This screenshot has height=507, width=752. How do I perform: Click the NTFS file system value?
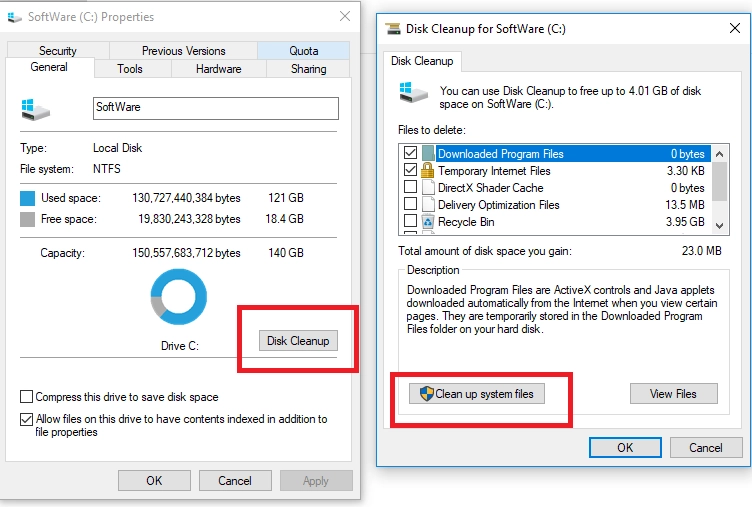pos(106,169)
